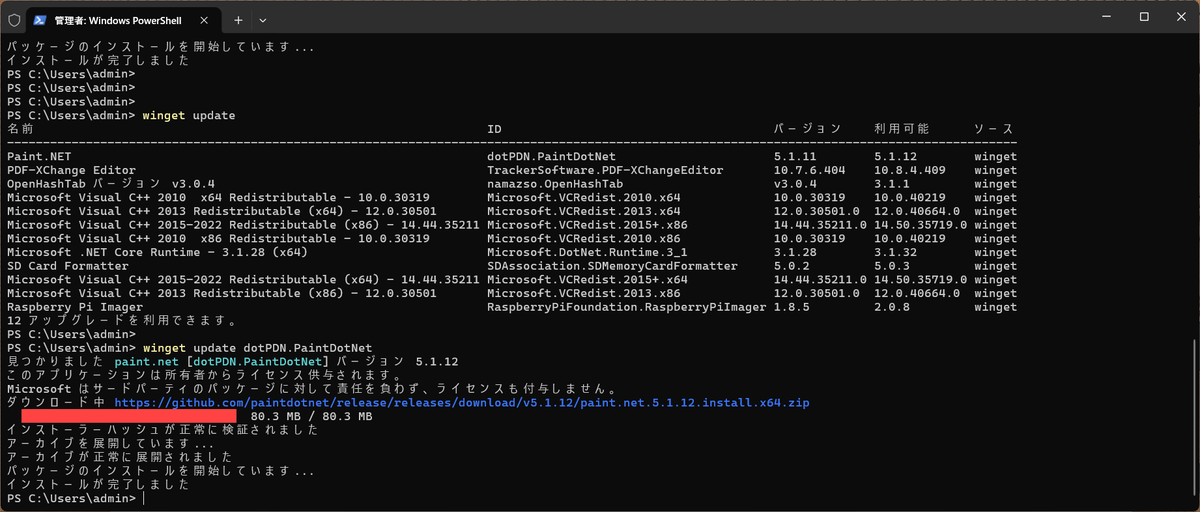Click the red download progress bar
This screenshot has height=512, width=1200.
coord(129,415)
